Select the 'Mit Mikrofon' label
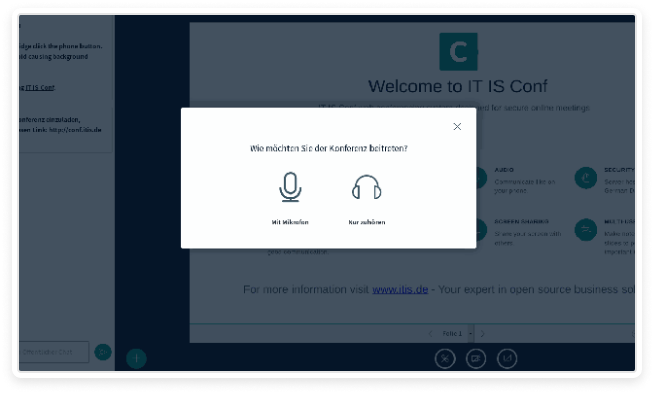This screenshot has width=654, height=394. tap(290, 222)
